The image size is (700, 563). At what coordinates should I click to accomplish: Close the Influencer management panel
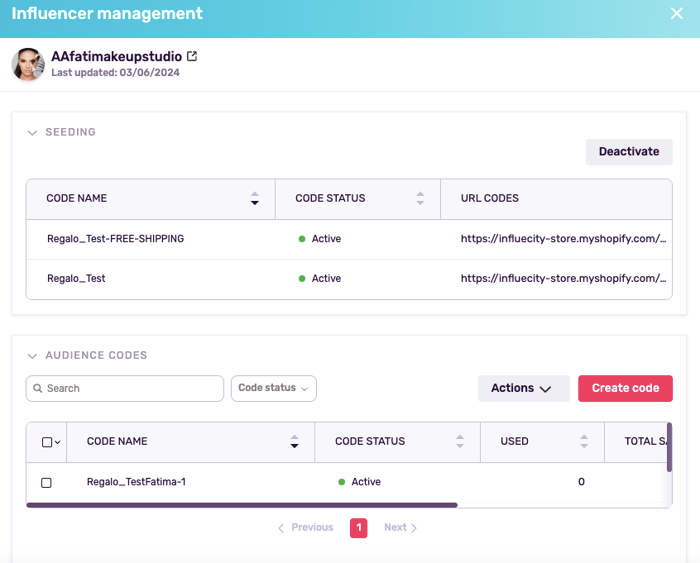pos(676,14)
